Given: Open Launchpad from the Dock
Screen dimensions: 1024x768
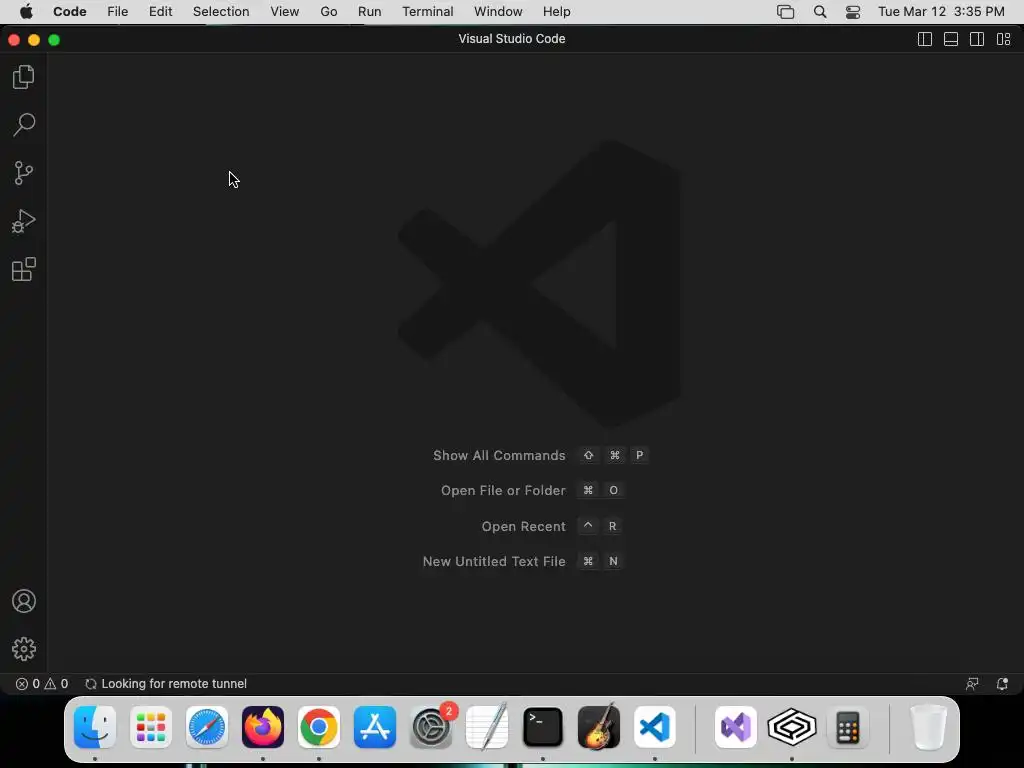Looking at the screenshot, I should pos(151,727).
